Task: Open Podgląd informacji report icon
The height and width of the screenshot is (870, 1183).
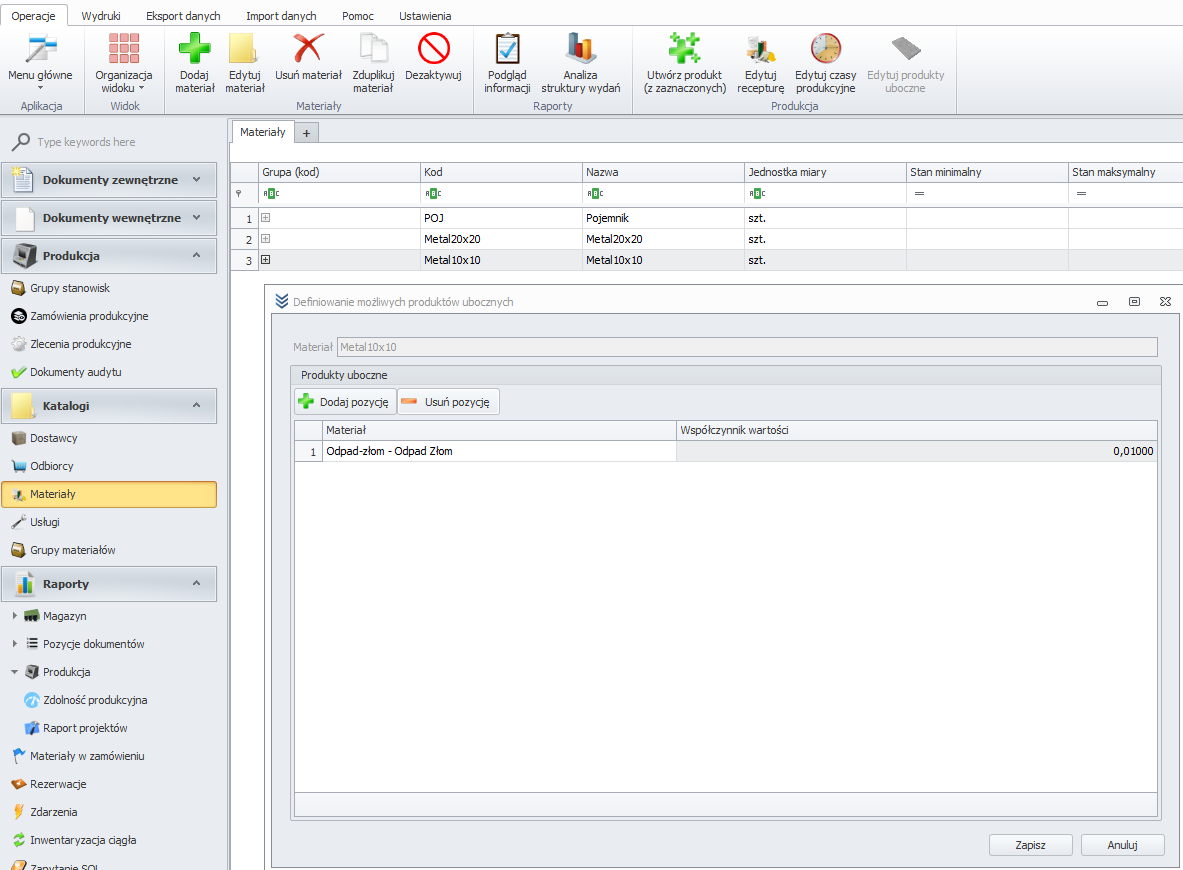Action: coord(507,48)
